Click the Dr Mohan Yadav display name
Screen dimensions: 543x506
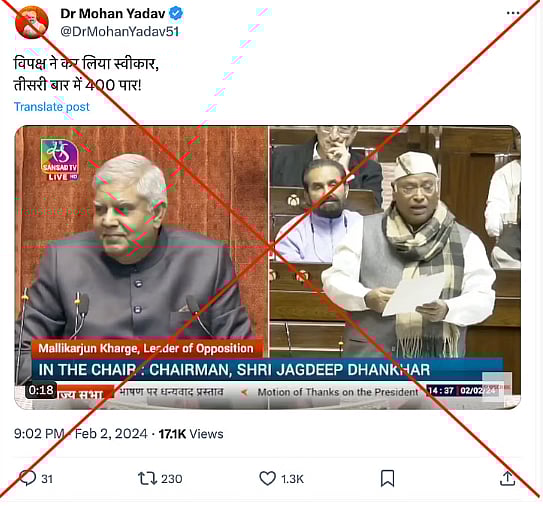(113, 14)
